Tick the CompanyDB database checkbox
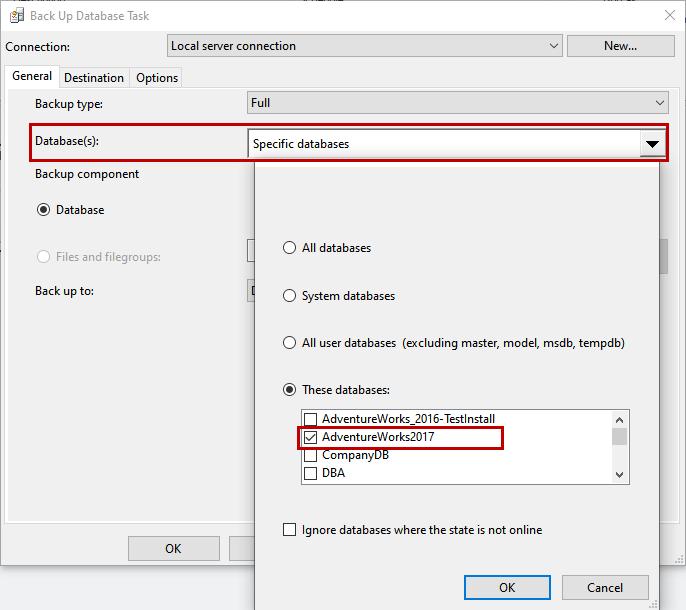The height and width of the screenshot is (610, 686). (311, 455)
